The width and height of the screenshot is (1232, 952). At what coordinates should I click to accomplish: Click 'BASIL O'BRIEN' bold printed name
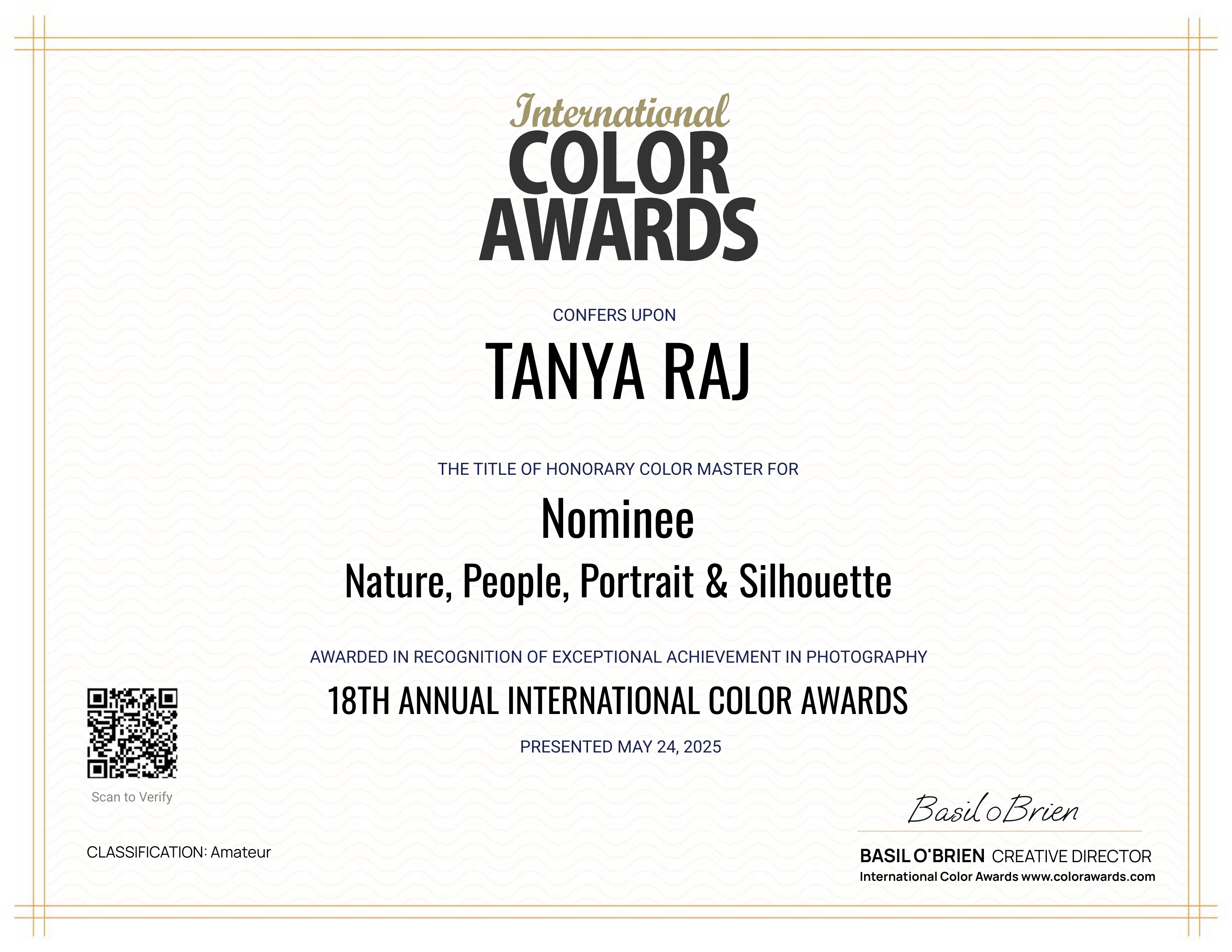(922, 856)
